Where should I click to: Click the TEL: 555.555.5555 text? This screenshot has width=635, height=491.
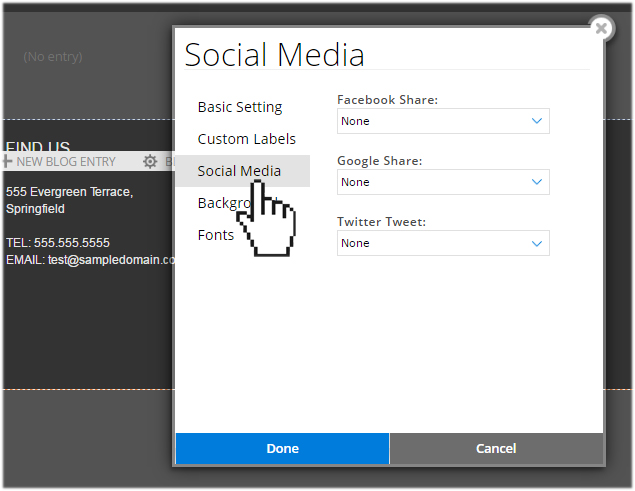58,243
